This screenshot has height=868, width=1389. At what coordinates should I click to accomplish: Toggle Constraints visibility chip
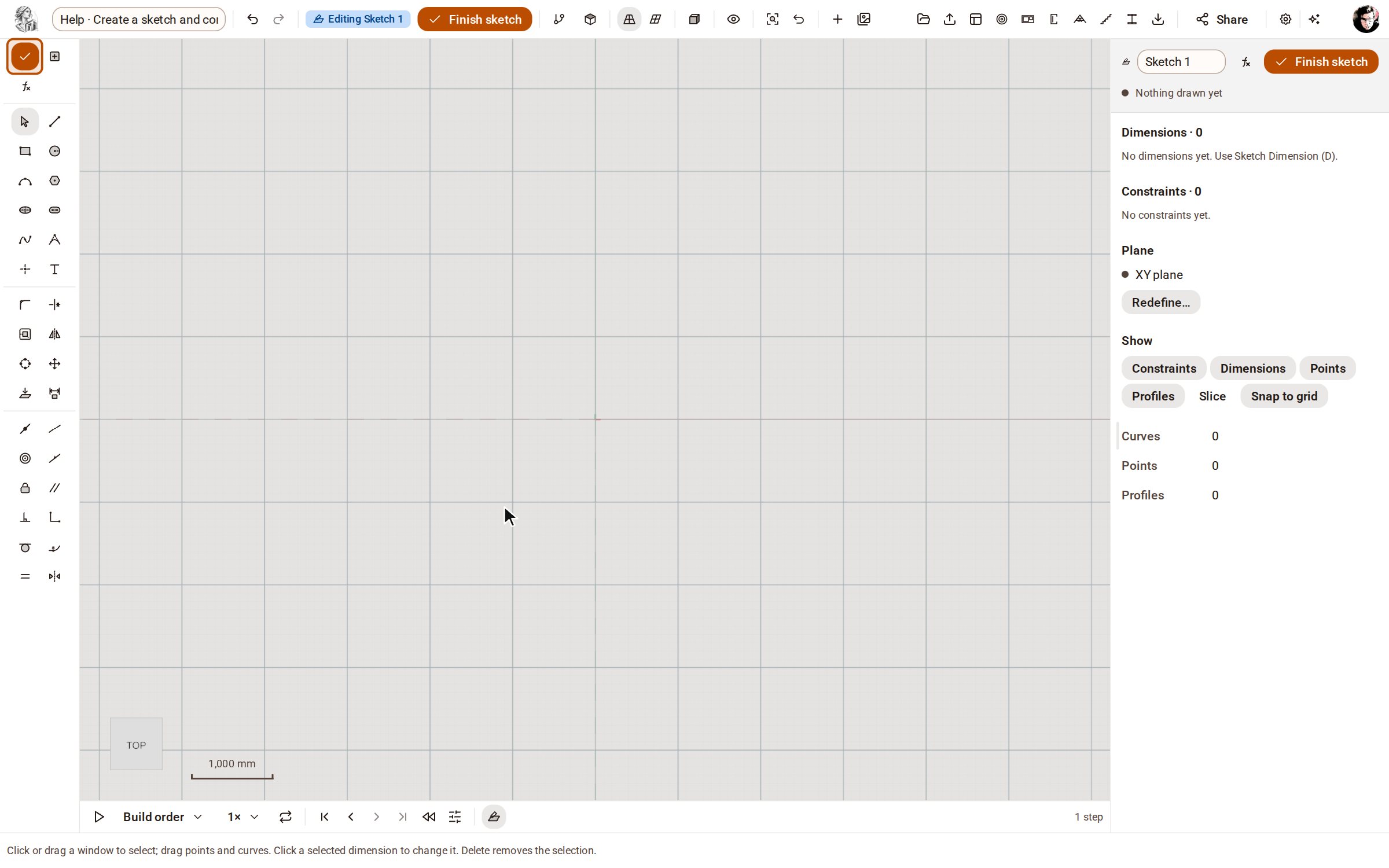pos(1164,369)
